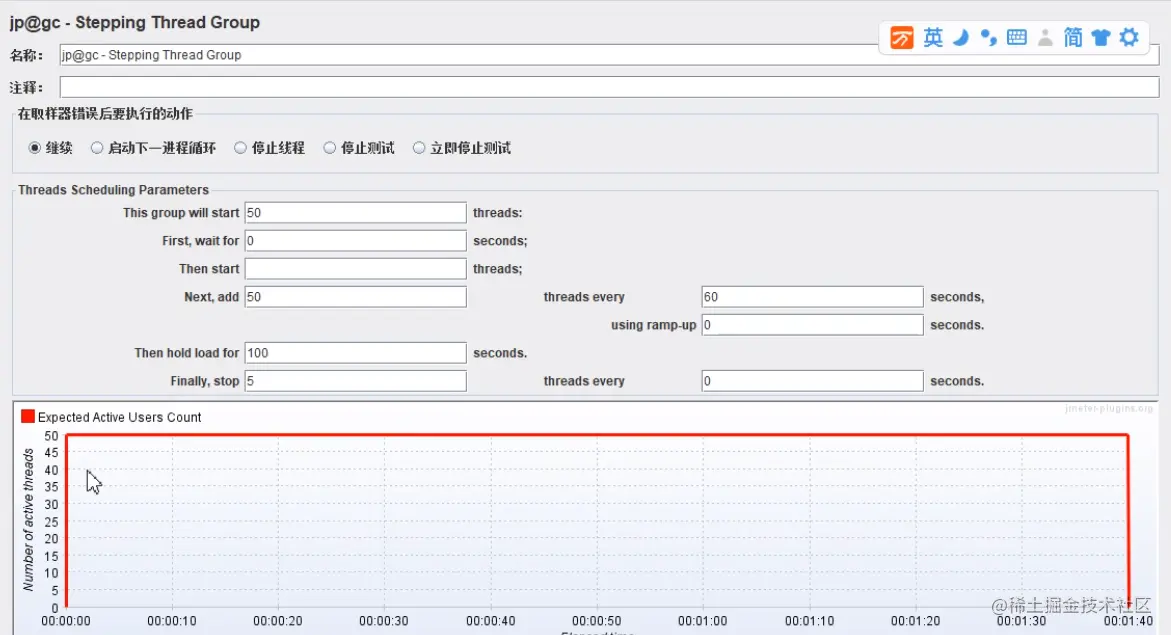Screen dimensions: 1171x635
Task: Toggle English/Chinese mode '英' icon
Action: [933, 37]
